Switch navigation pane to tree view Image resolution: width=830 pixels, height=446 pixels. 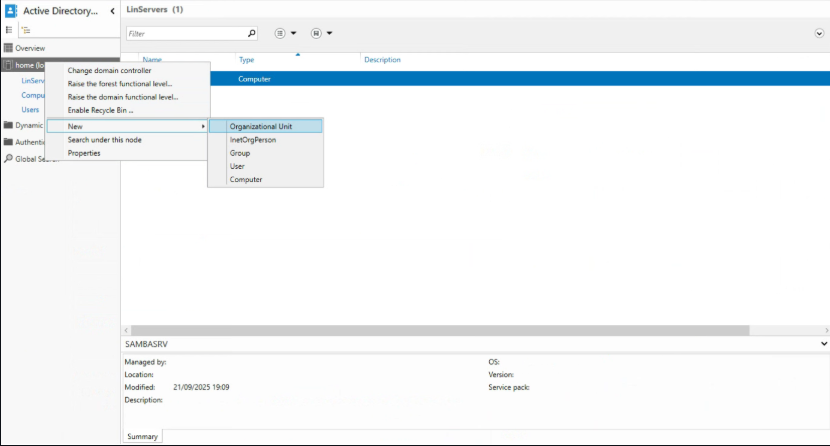pyautogui.click(x=27, y=31)
